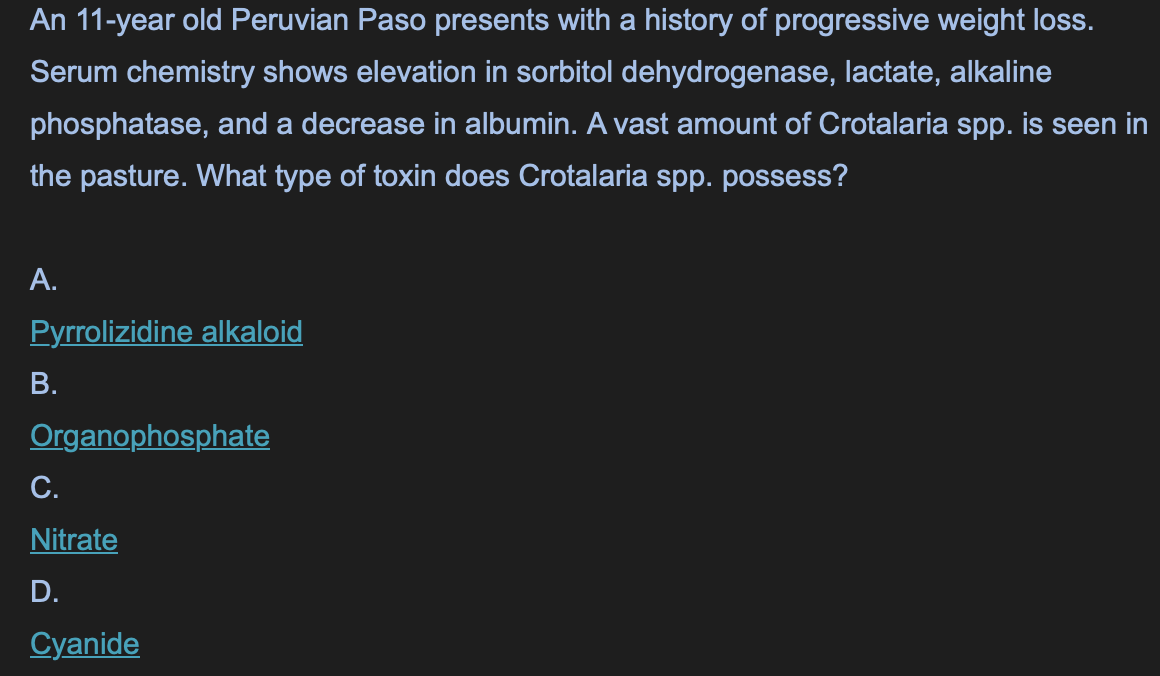Click the word albumin in the question
This screenshot has width=1160, height=676.
coord(521,124)
